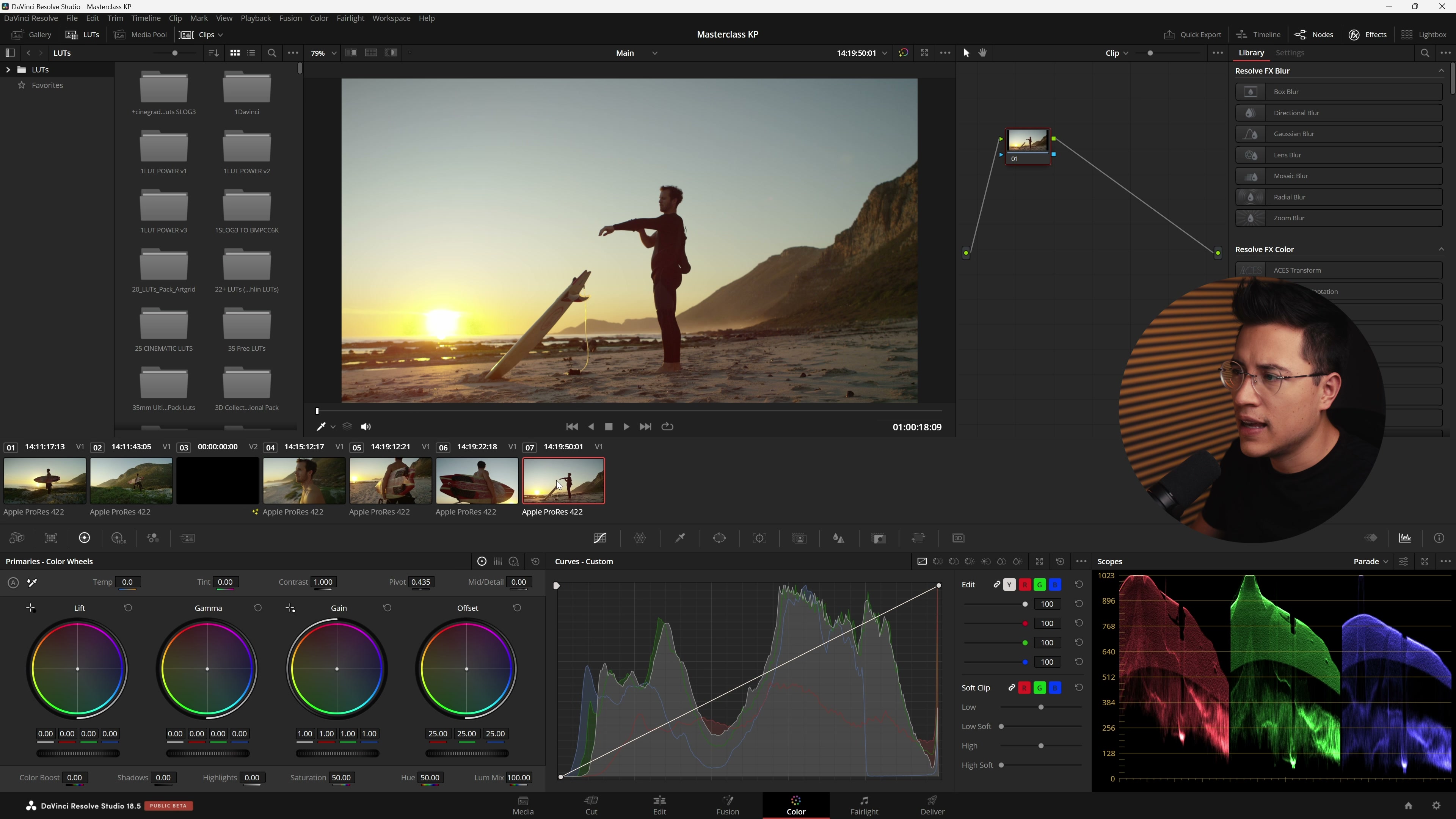Open the RGB Mixer palette

(153, 538)
